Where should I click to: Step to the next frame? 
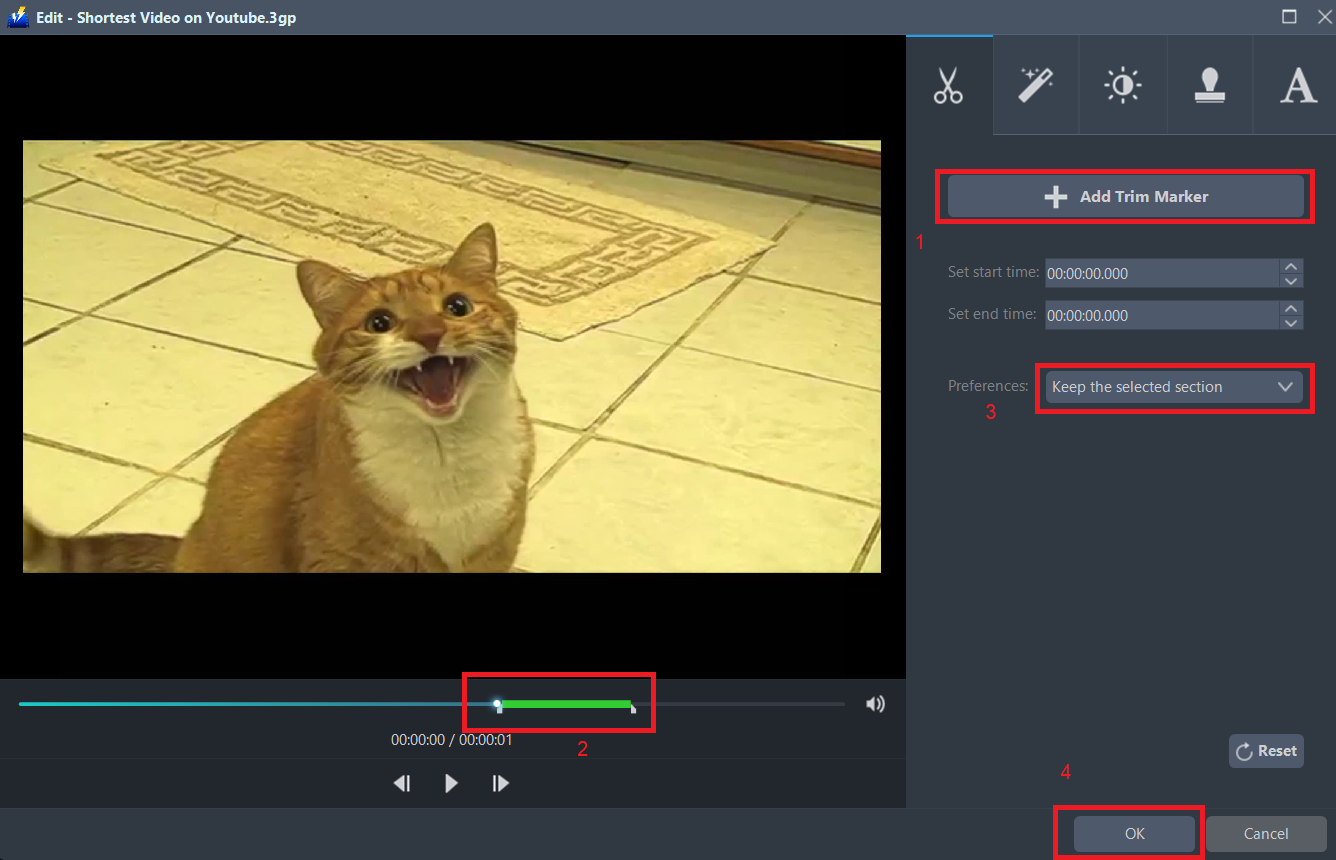point(501,783)
